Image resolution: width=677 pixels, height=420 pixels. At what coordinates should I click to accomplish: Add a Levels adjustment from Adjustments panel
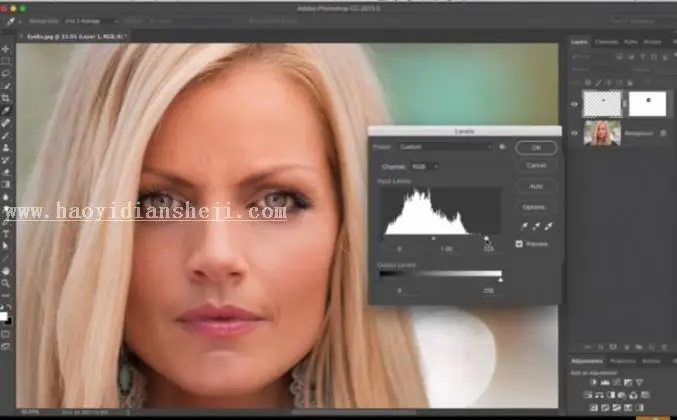[x=605, y=382]
